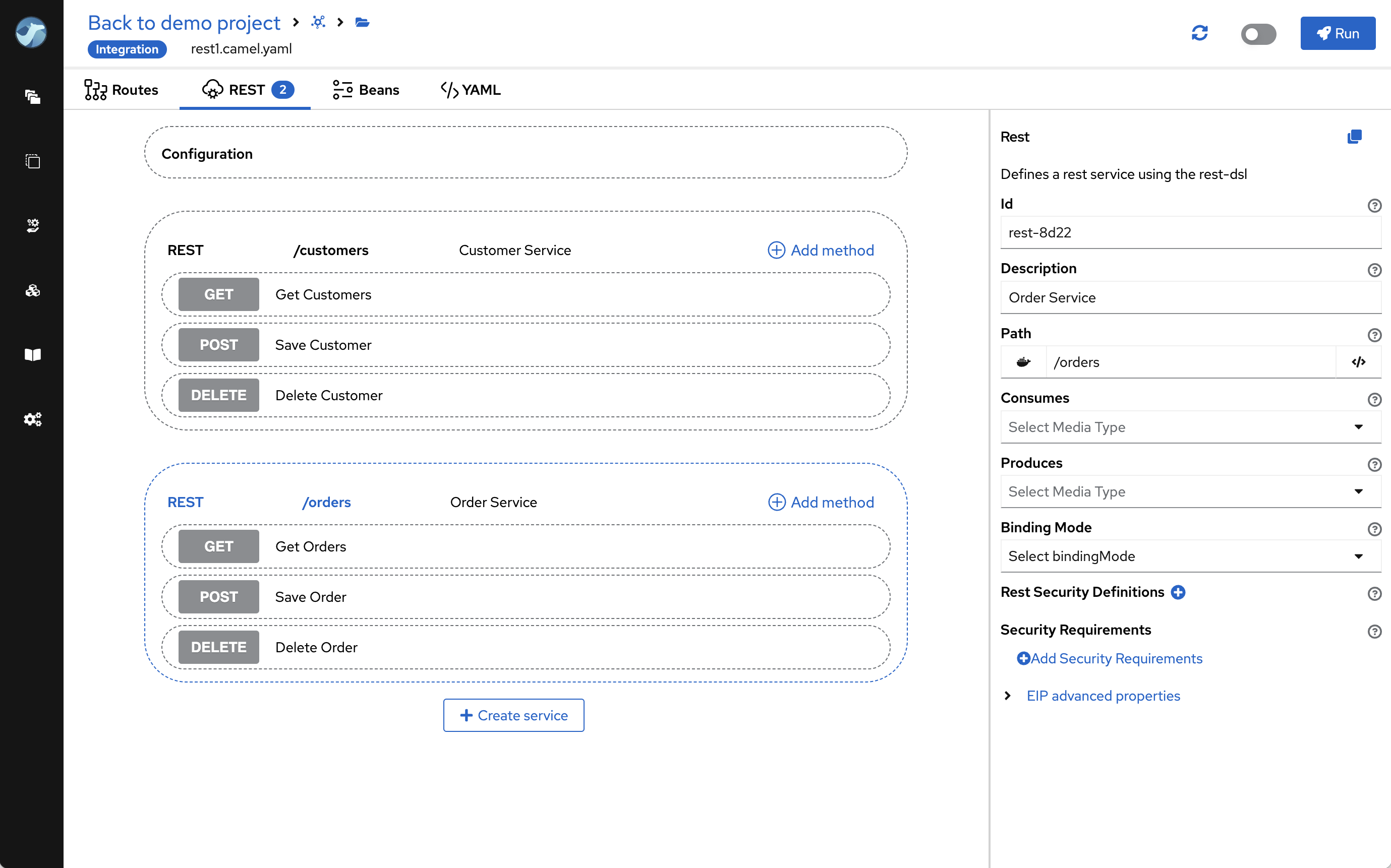Open the Produces media type dropdown
The width and height of the screenshot is (1391, 868).
(x=1190, y=491)
